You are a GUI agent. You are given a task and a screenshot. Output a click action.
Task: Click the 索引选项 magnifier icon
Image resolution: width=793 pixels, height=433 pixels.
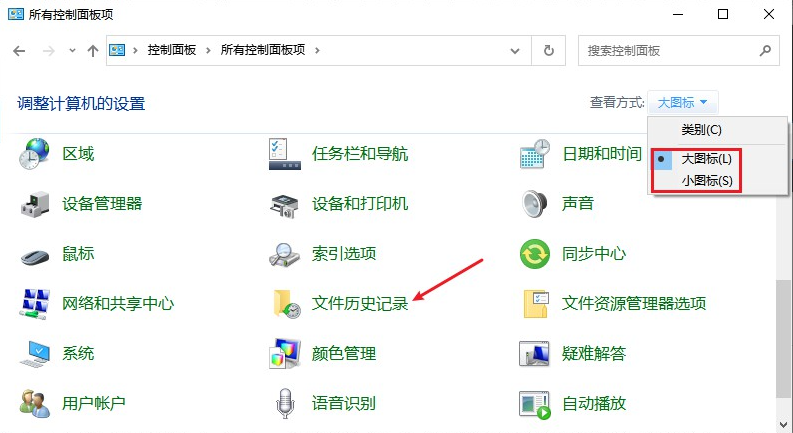click(x=285, y=254)
